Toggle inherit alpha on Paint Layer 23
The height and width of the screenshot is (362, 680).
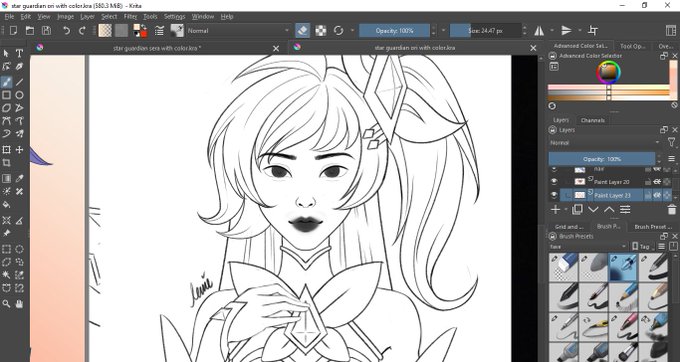[x=657, y=196]
